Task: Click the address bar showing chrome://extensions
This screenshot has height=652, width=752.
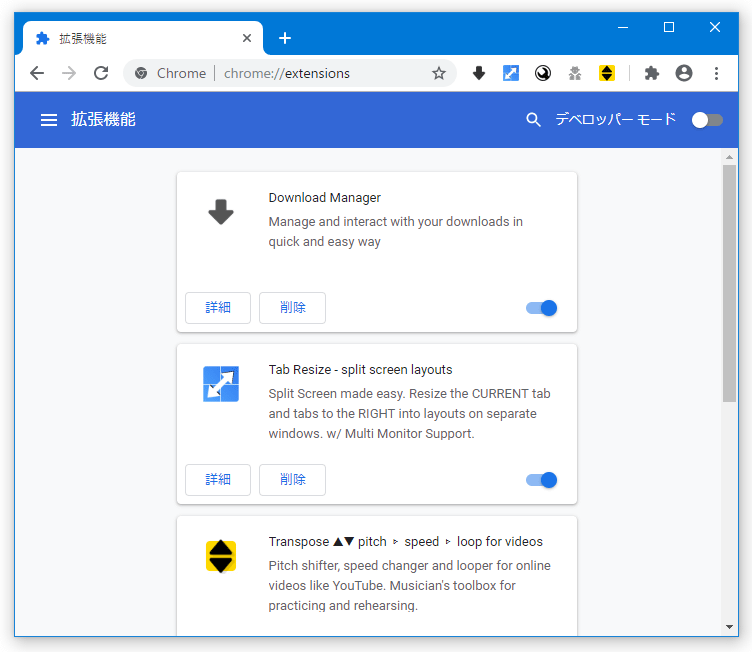Action: click(288, 73)
